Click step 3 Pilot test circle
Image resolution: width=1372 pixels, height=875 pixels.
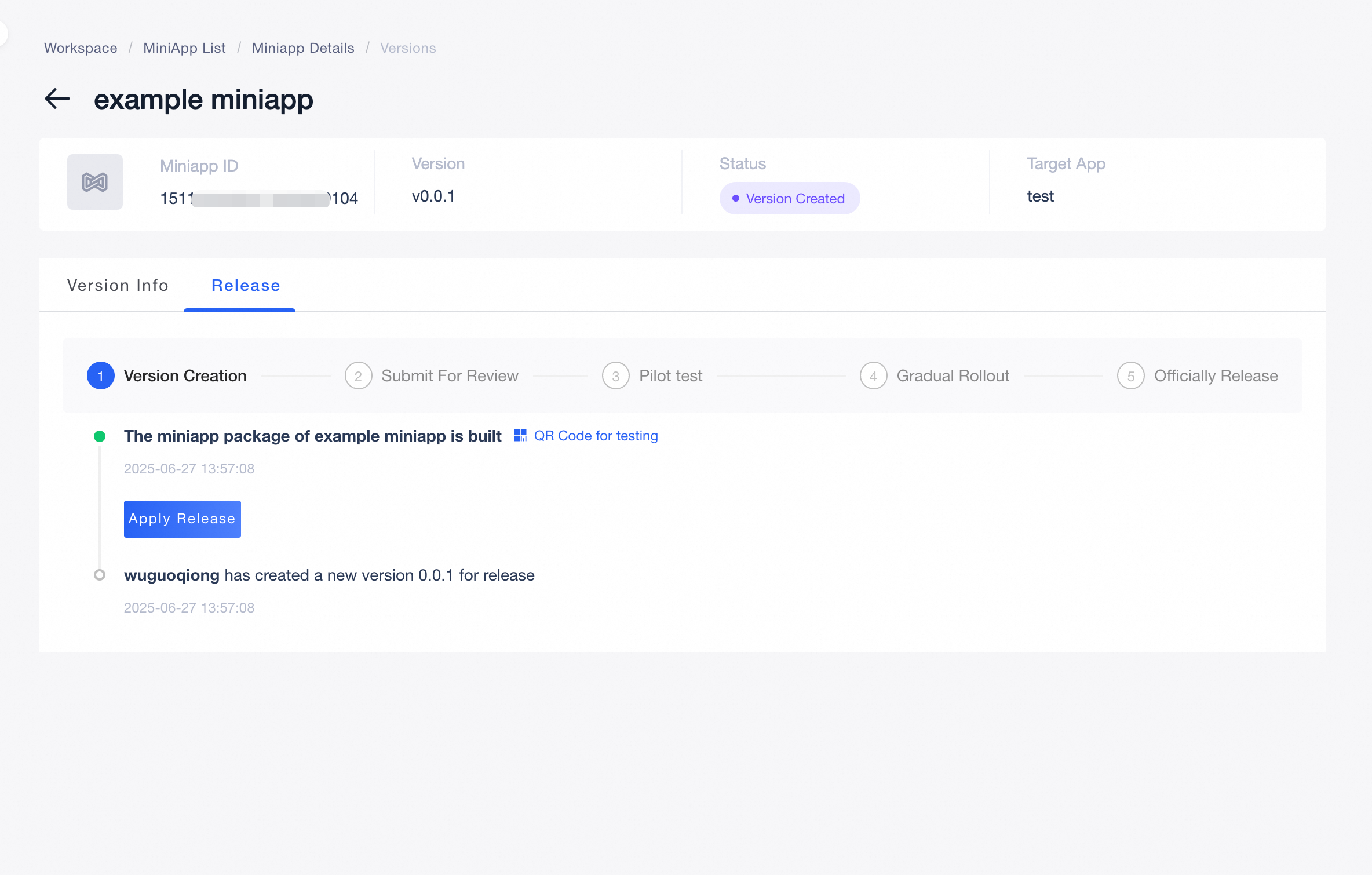coord(615,376)
